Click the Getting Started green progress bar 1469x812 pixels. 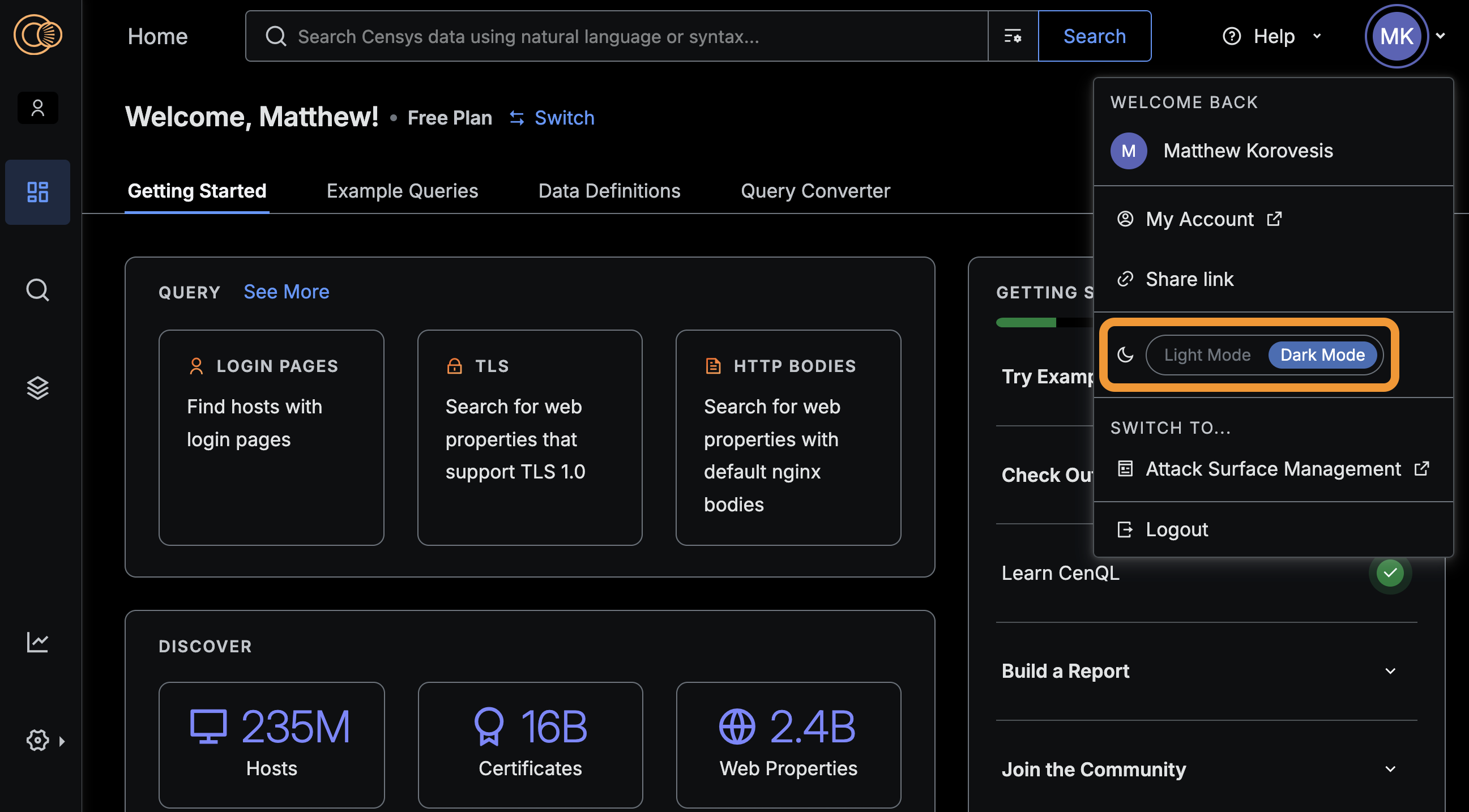pyautogui.click(x=1026, y=323)
